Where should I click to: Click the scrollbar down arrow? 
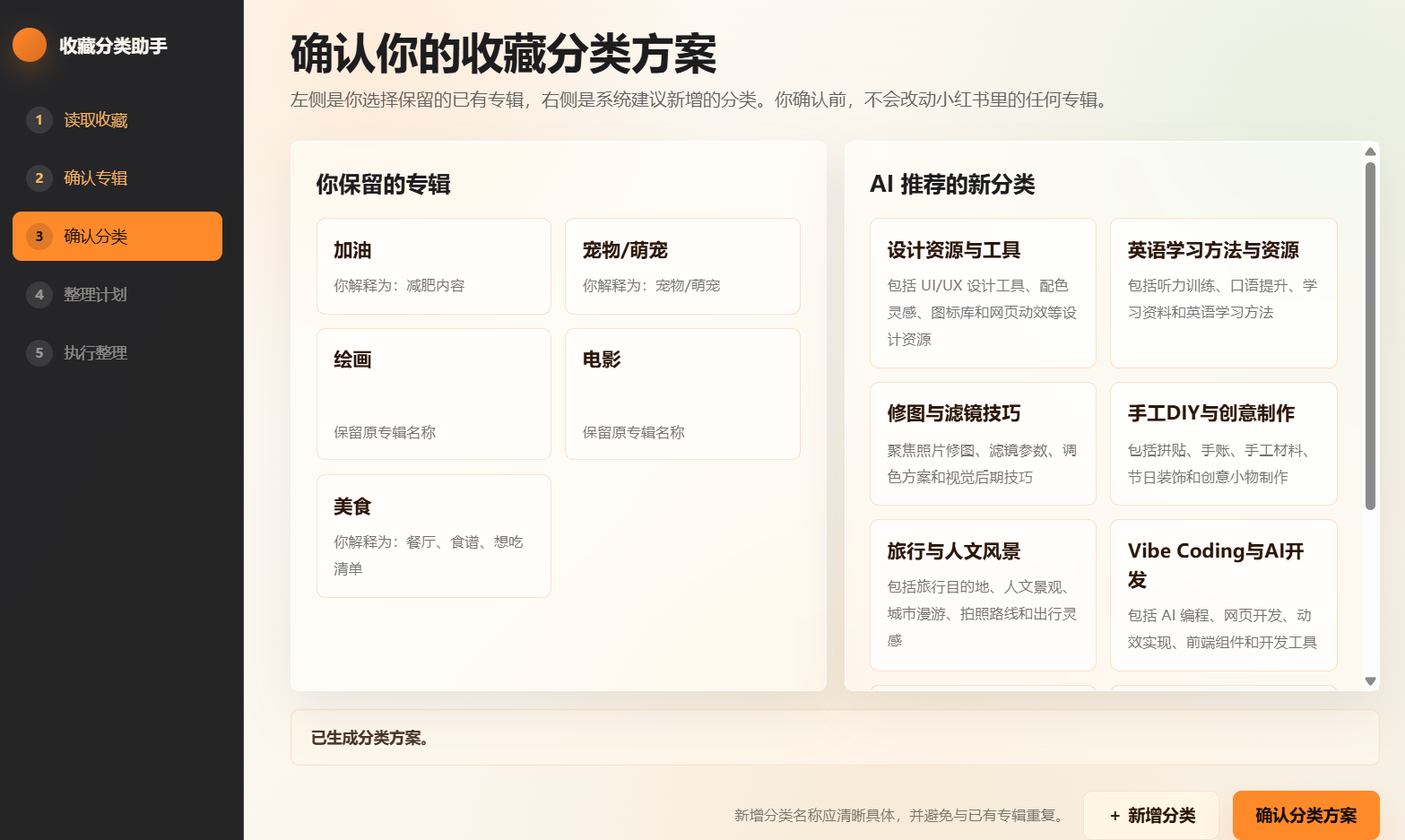click(x=1370, y=681)
